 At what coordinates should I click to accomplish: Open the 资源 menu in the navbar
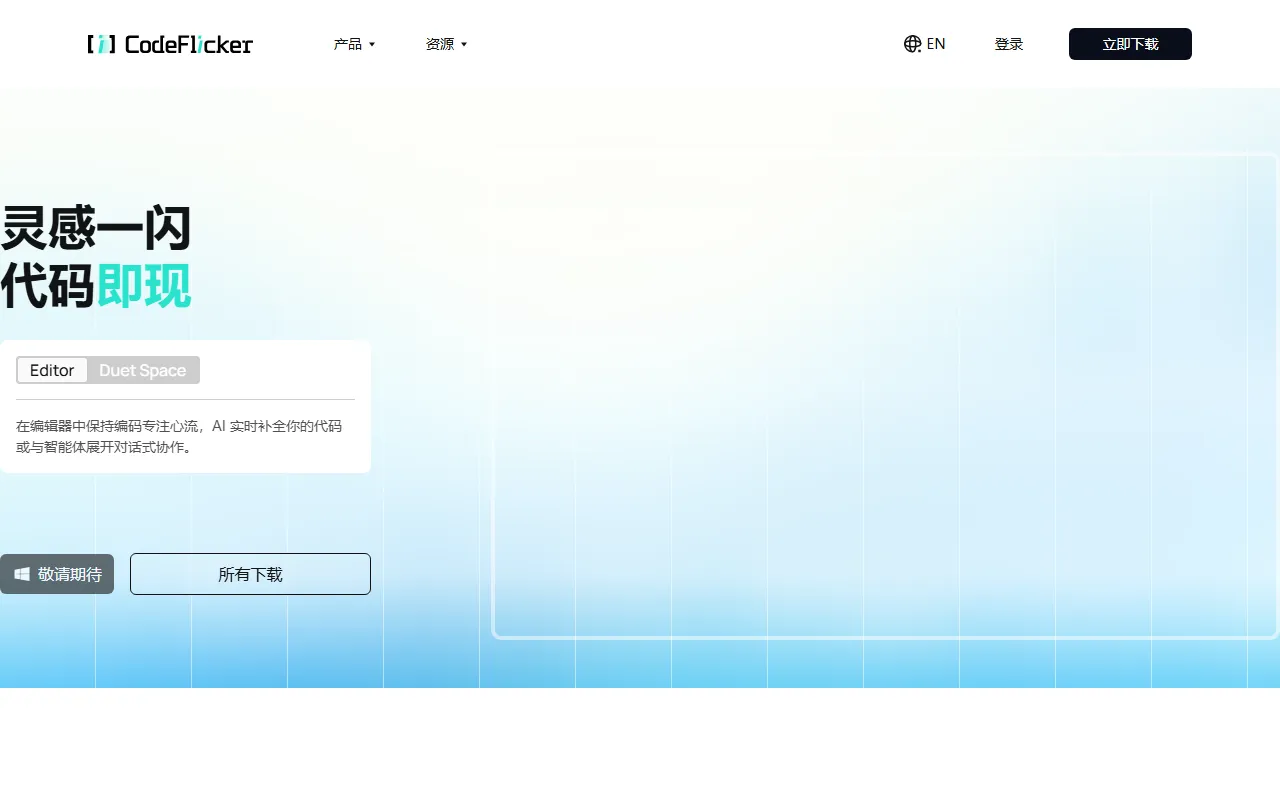(446, 44)
